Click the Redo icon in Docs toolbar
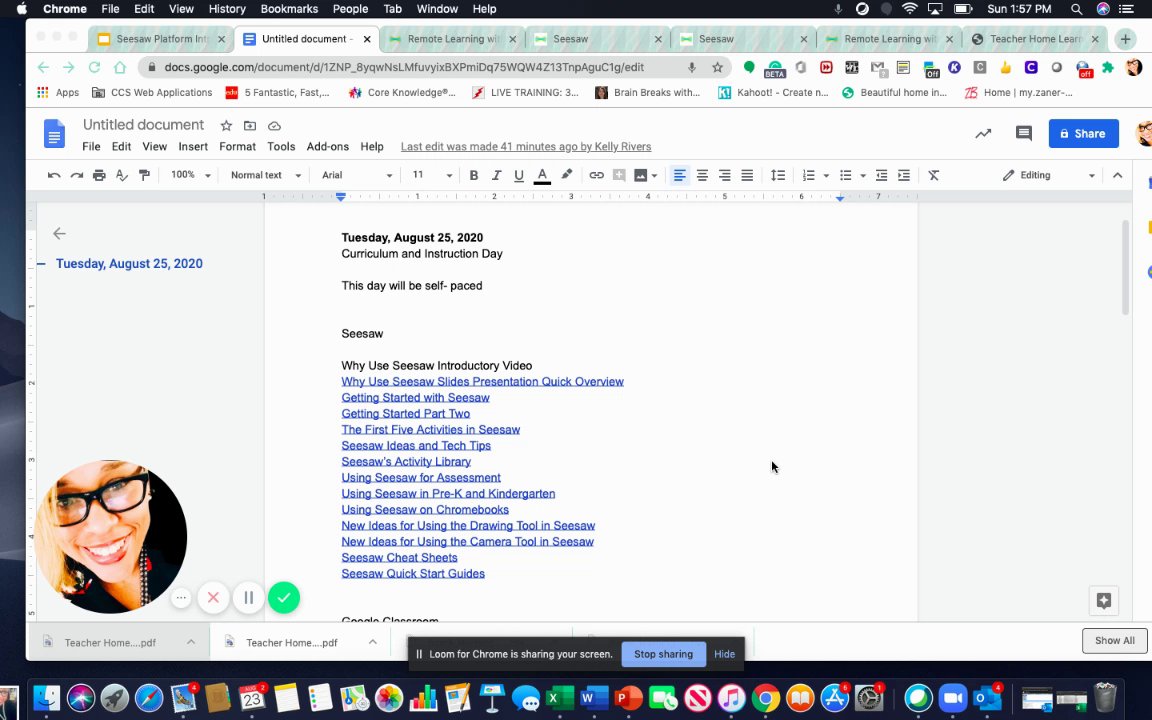Viewport: 1152px width, 720px height. (x=76, y=175)
